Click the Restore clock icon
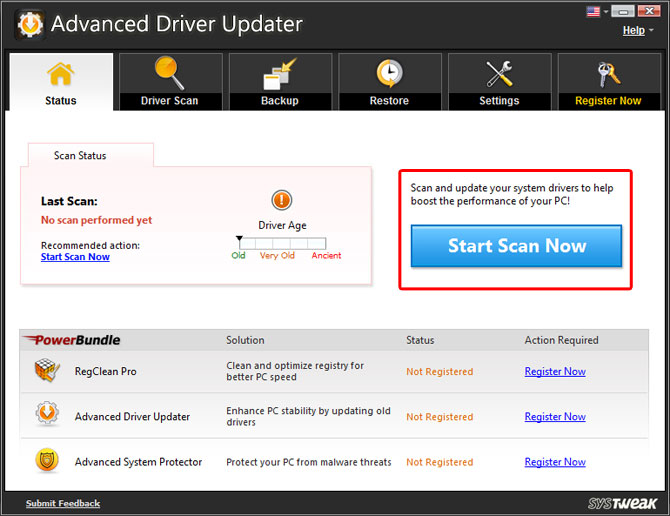 tap(389, 73)
